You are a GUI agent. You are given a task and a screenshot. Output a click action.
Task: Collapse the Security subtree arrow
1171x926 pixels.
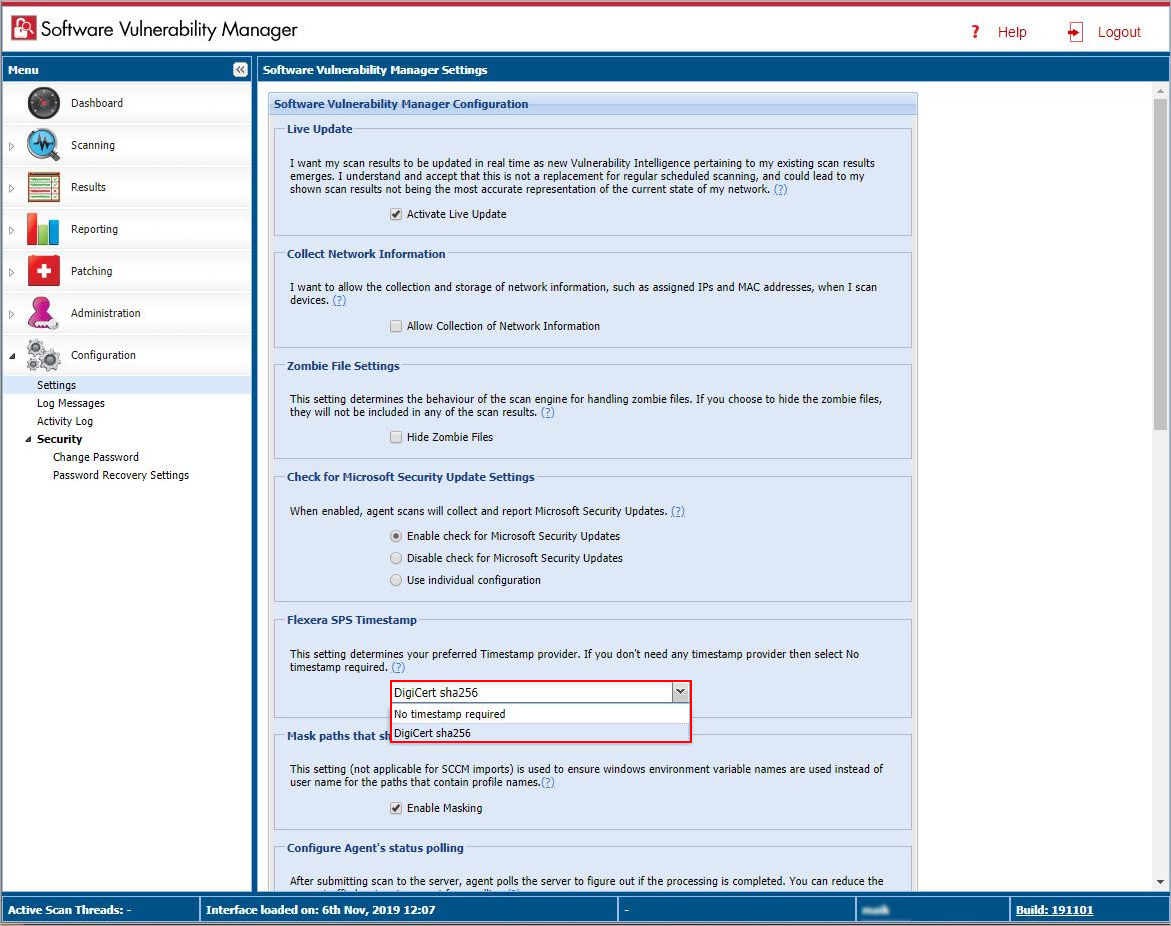(x=28, y=440)
